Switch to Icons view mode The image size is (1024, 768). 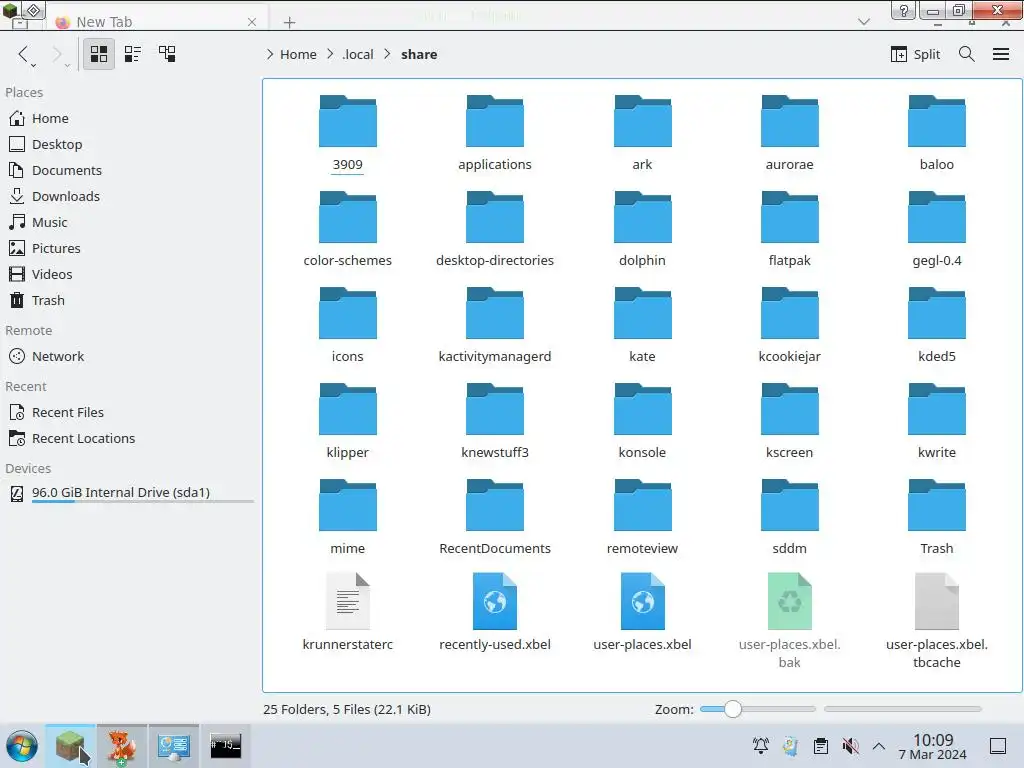click(x=99, y=54)
